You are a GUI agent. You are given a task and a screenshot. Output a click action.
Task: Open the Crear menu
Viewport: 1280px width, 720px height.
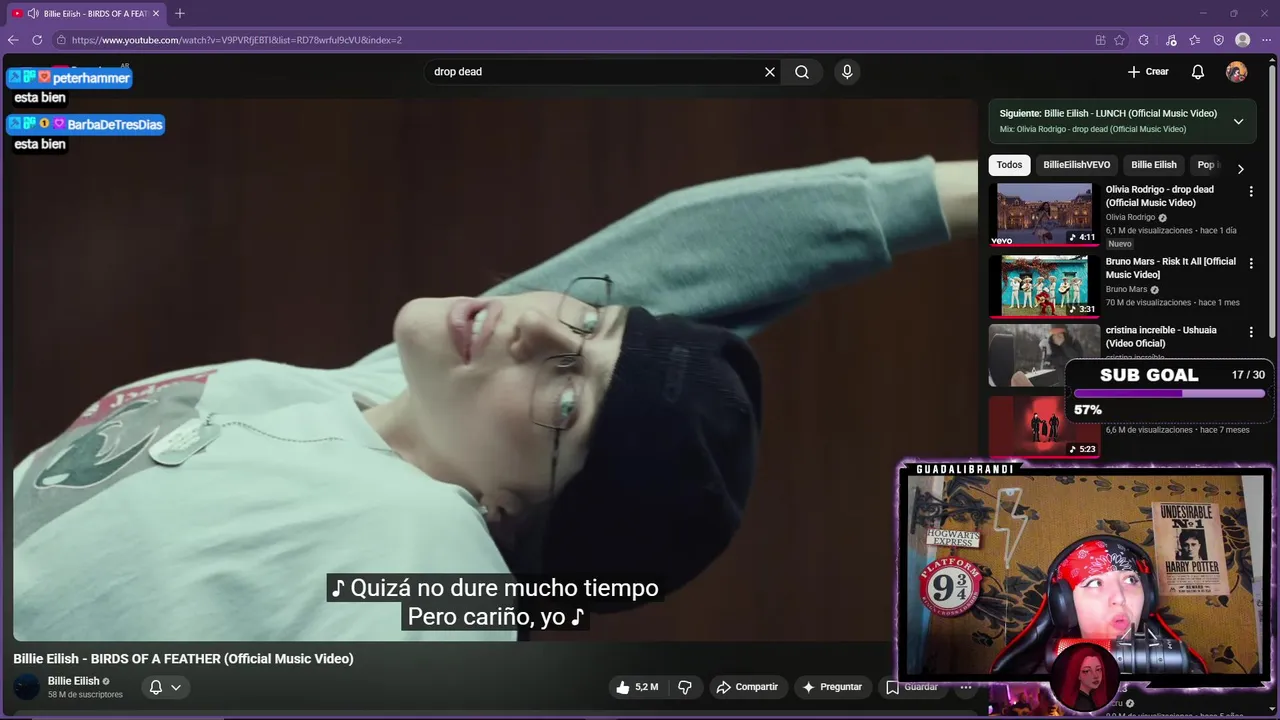(1148, 72)
